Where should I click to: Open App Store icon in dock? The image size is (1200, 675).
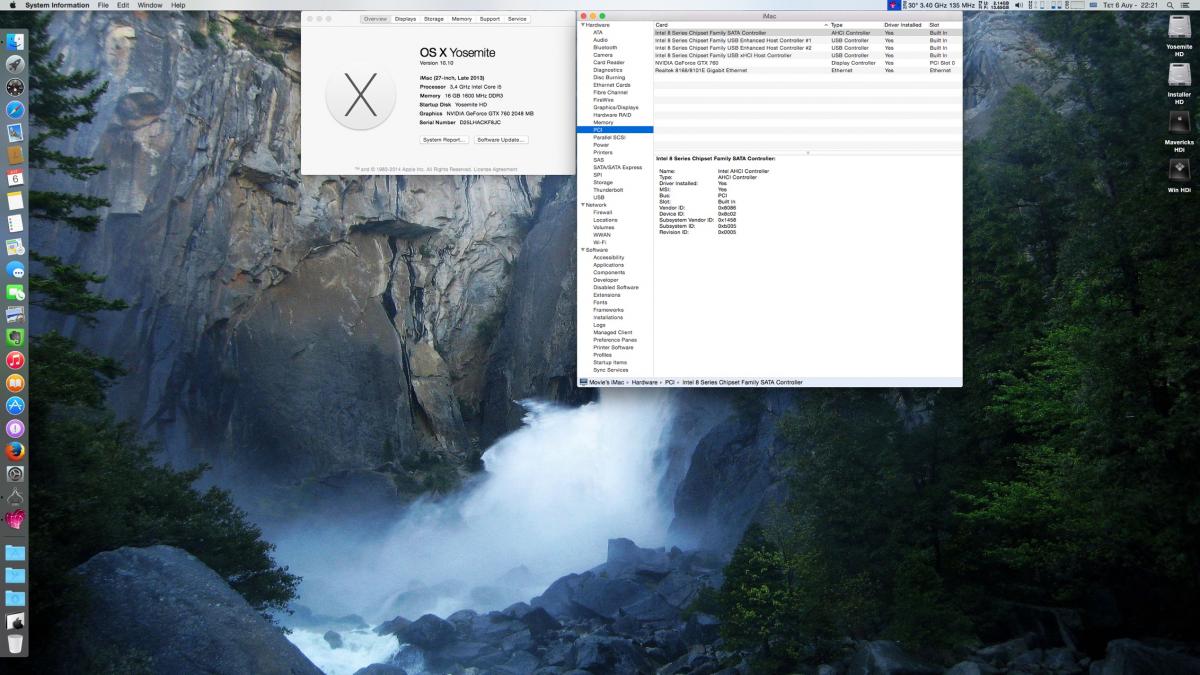tap(15, 406)
